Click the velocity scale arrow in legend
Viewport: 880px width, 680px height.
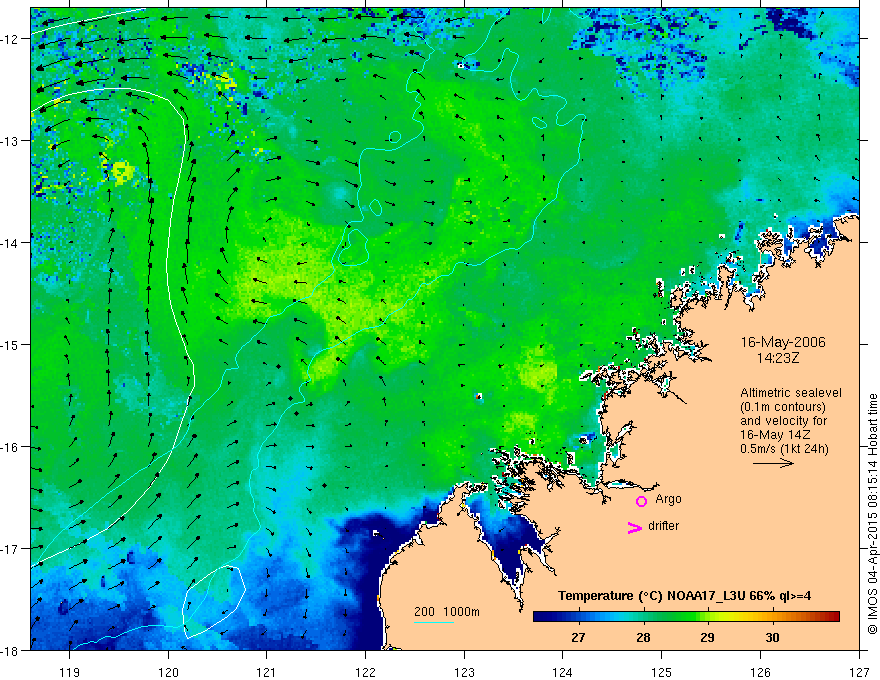pyautogui.click(x=773, y=463)
